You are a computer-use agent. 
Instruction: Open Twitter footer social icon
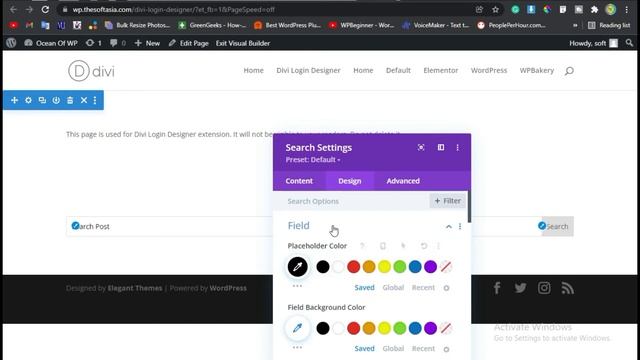click(x=520, y=288)
